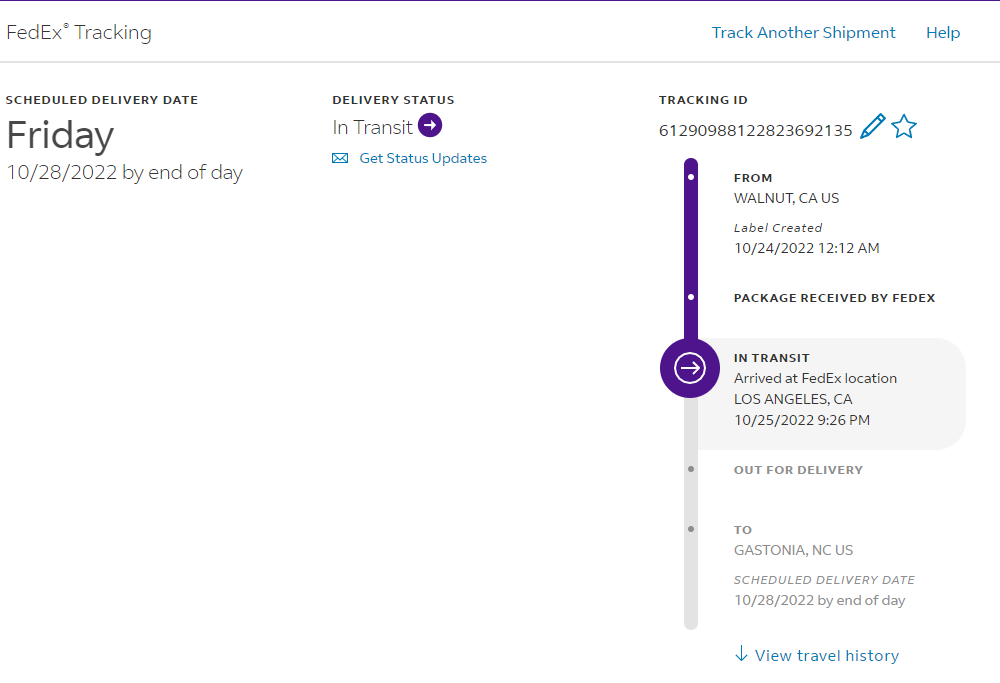Screen dimensions: 1000x683
Task: Click the Out for Delivery timeline dot
Action: pos(691,468)
